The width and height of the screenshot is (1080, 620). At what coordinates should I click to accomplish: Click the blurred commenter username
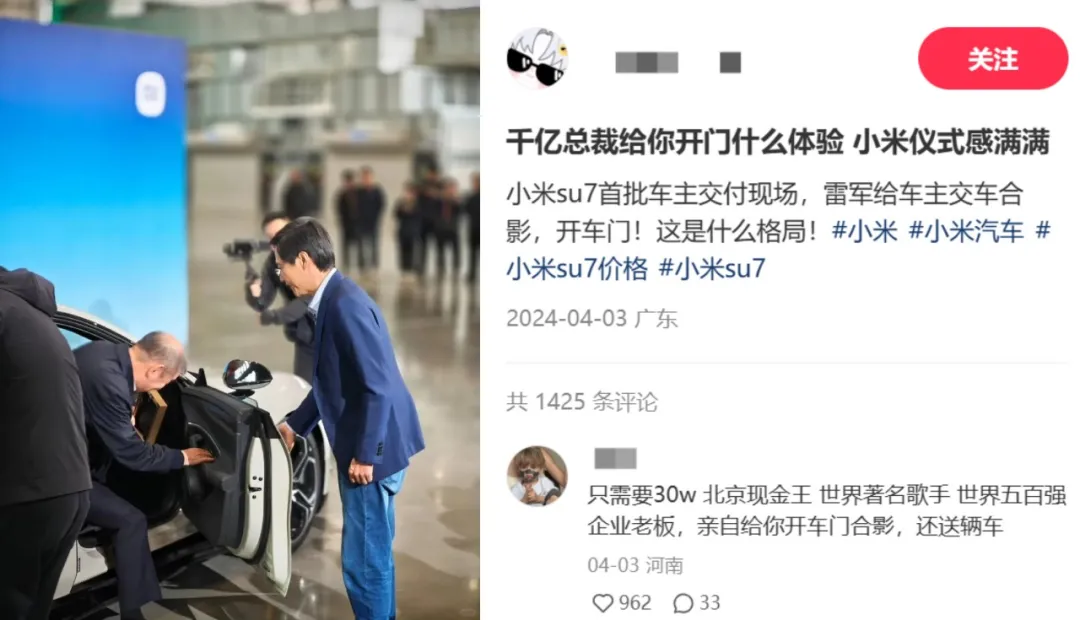[x=615, y=458]
